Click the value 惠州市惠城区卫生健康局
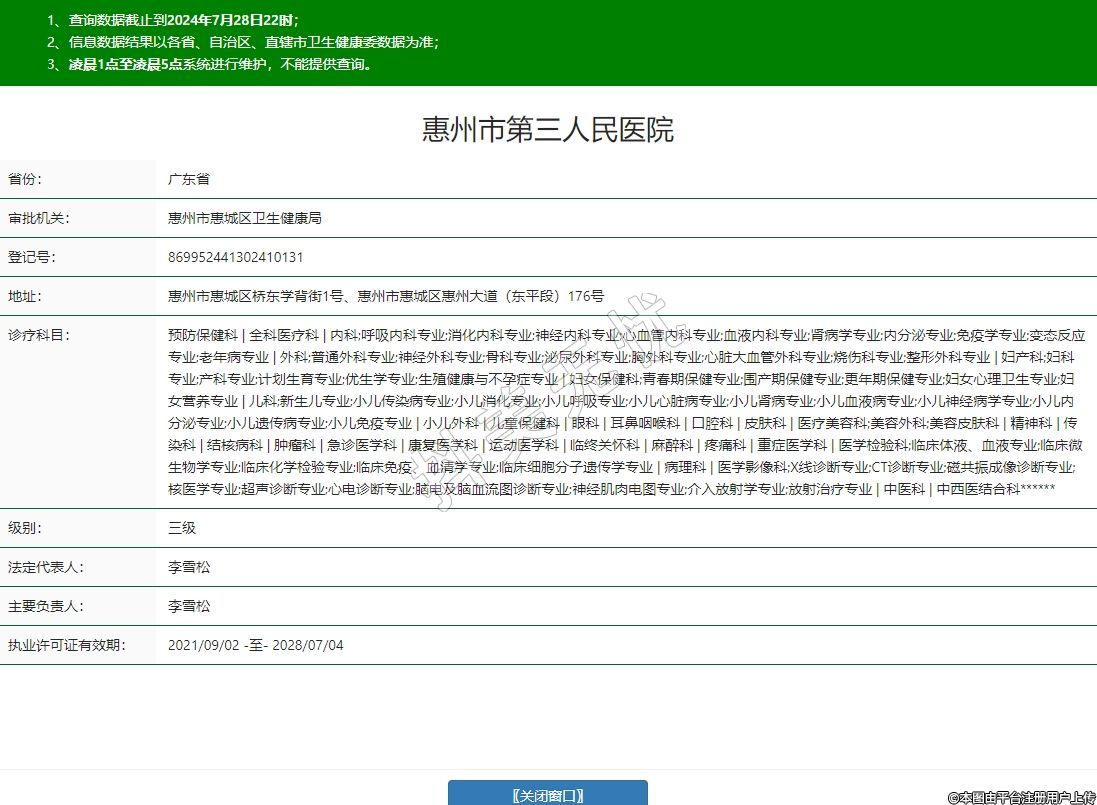1097x805 pixels. click(245, 218)
